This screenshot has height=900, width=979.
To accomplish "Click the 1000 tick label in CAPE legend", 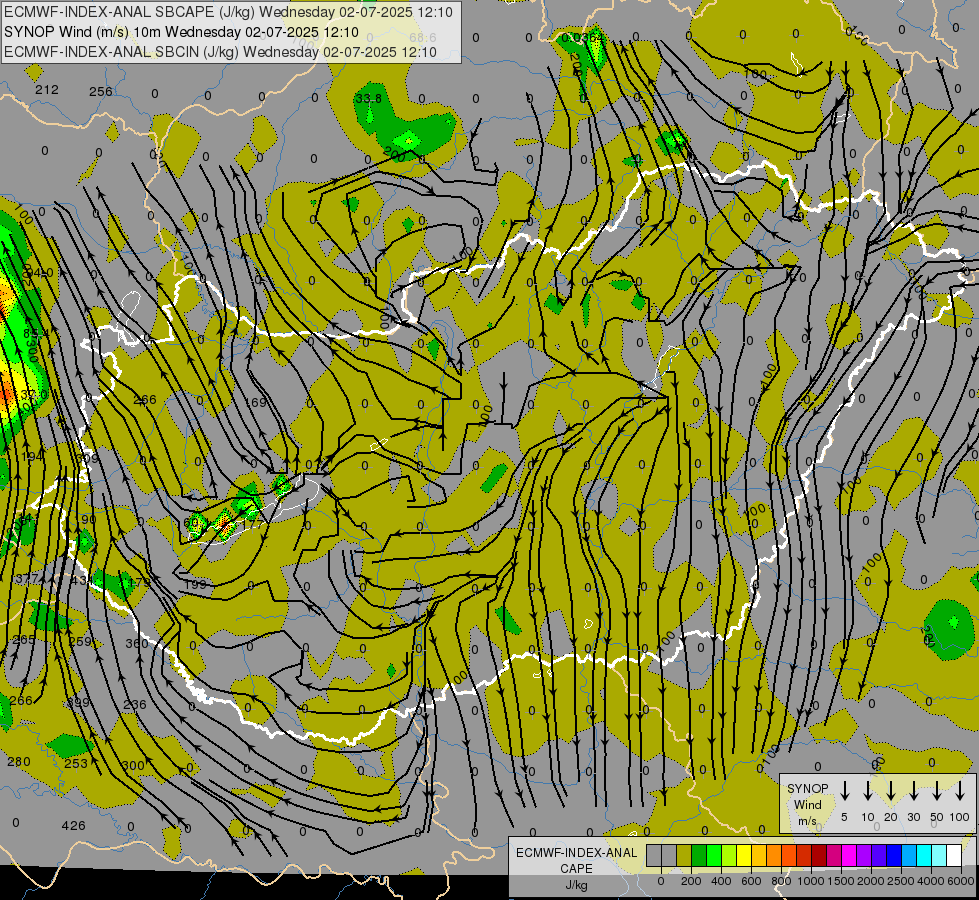I will pos(811,881).
